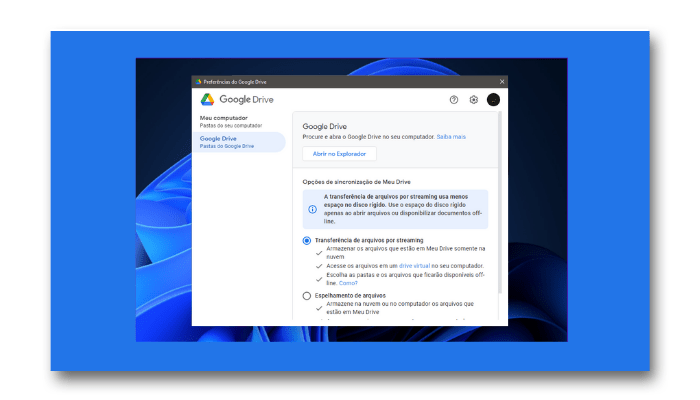The width and height of the screenshot is (700, 400).
Task: Click the Como? link
Action: click(348, 283)
